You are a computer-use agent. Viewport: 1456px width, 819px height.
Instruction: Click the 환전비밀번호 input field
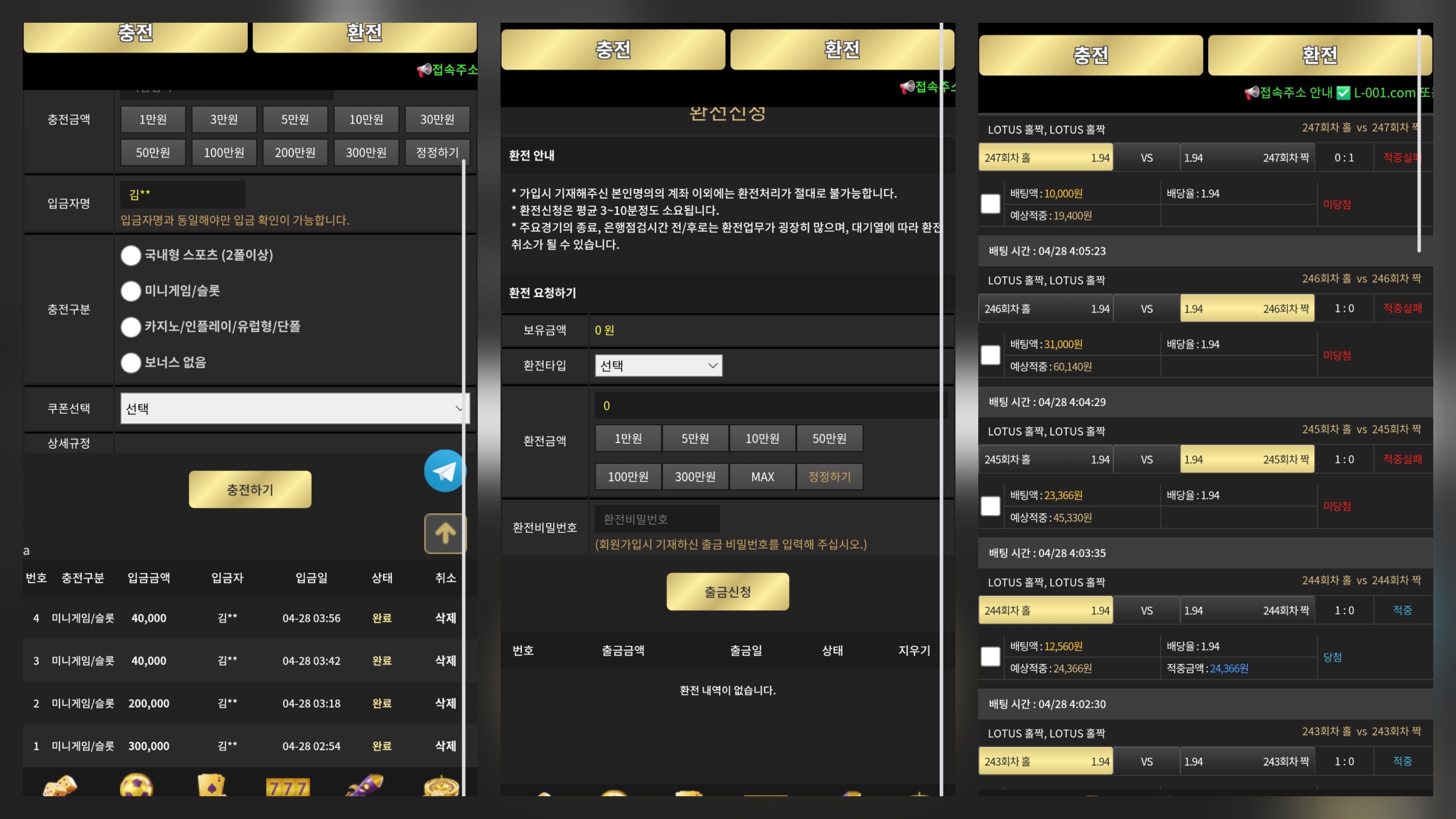[x=657, y=519]
